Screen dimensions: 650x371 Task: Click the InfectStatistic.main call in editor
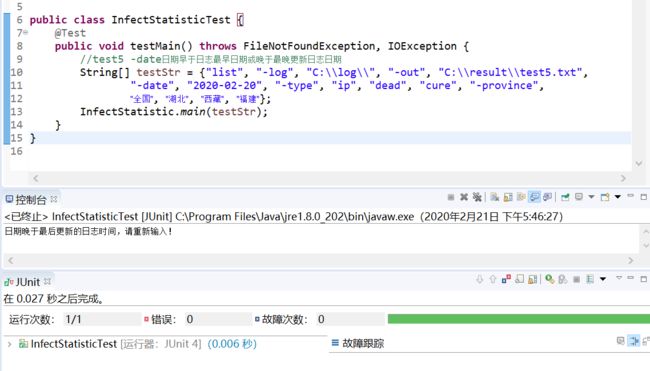[x=173, y=112]
